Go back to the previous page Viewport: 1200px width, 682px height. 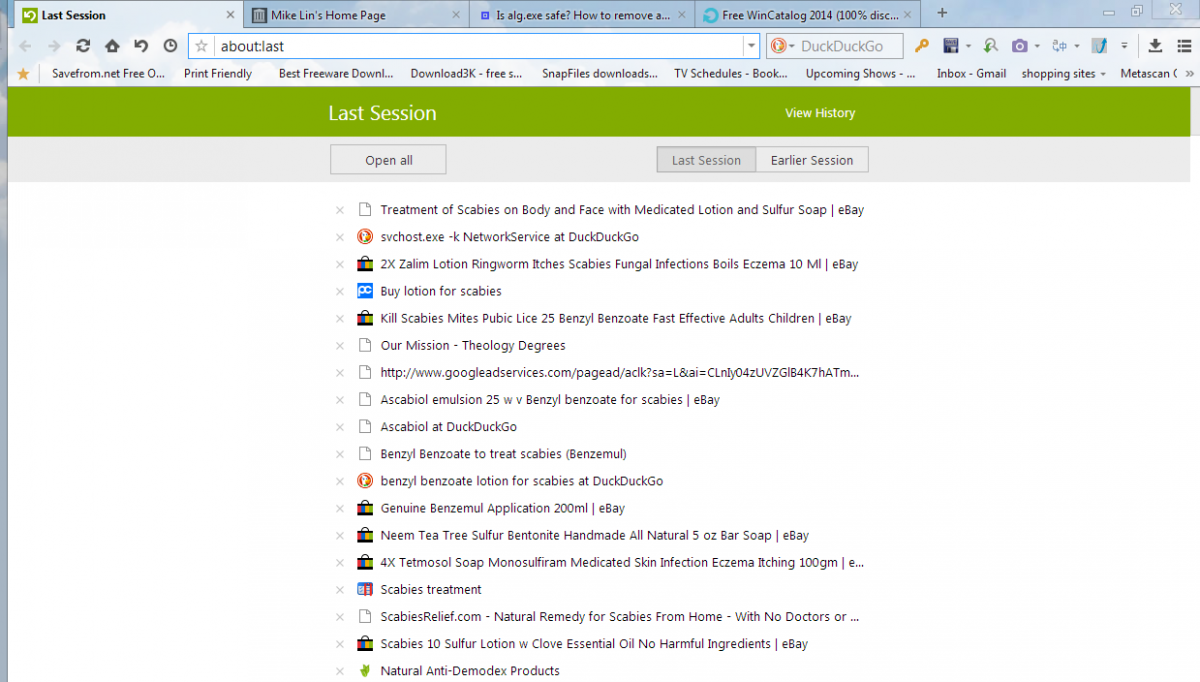pyautogui.click(x=25, y=46)
